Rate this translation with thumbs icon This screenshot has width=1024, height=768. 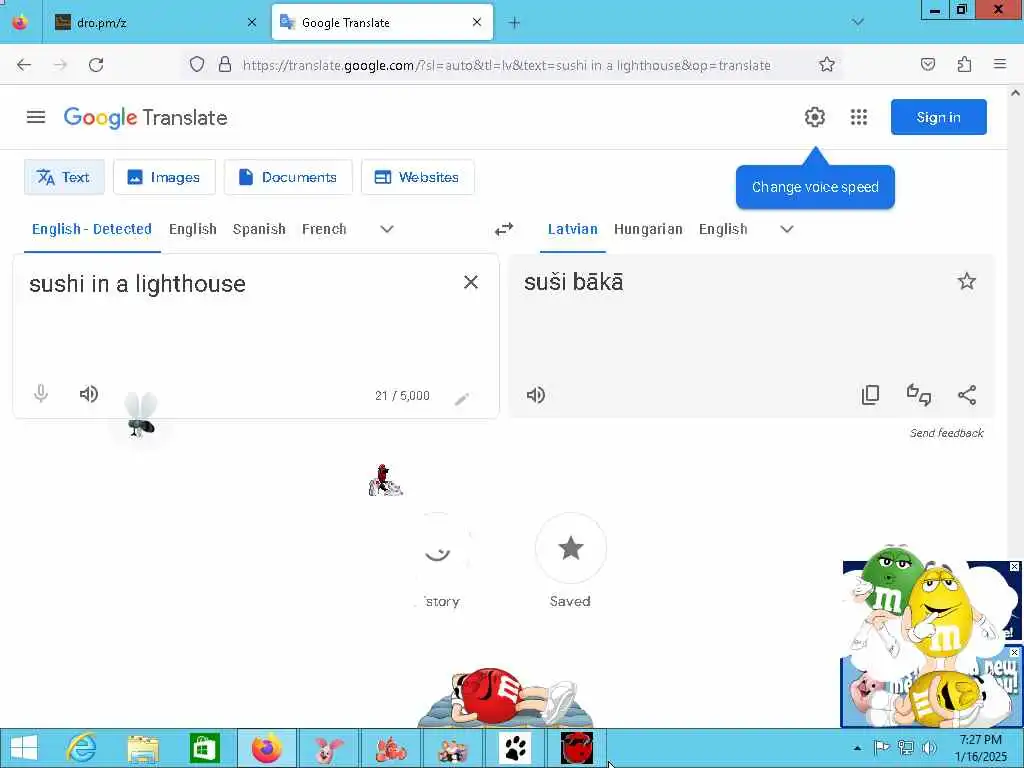coord(919,395)
